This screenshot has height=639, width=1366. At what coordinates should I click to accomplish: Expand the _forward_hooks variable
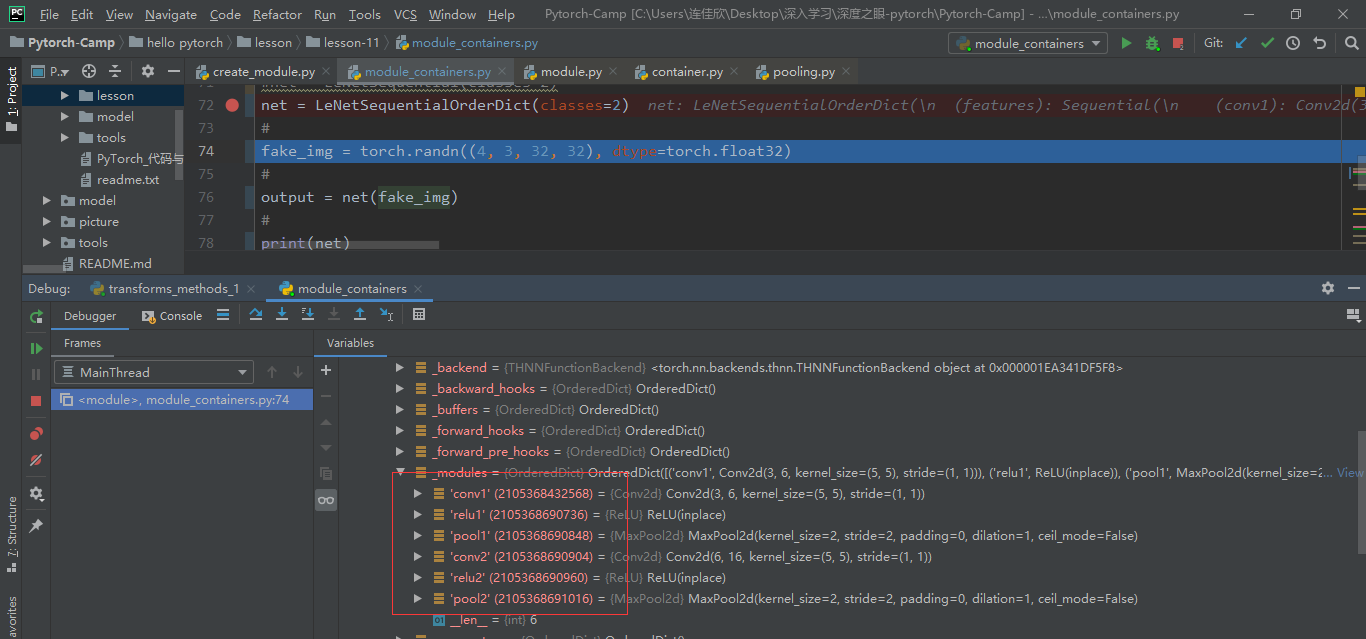tap(400, 430)
